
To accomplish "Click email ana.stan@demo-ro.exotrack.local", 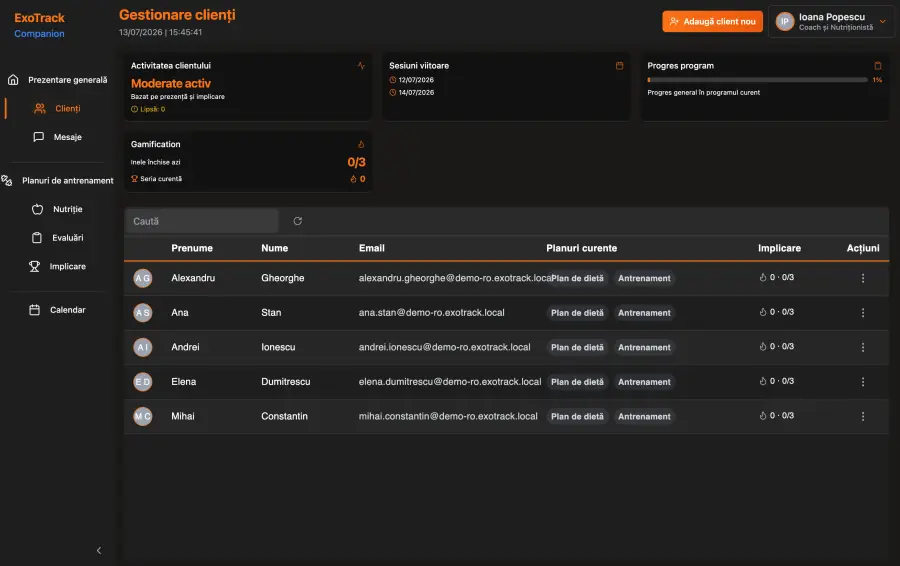I will point(432,313).
